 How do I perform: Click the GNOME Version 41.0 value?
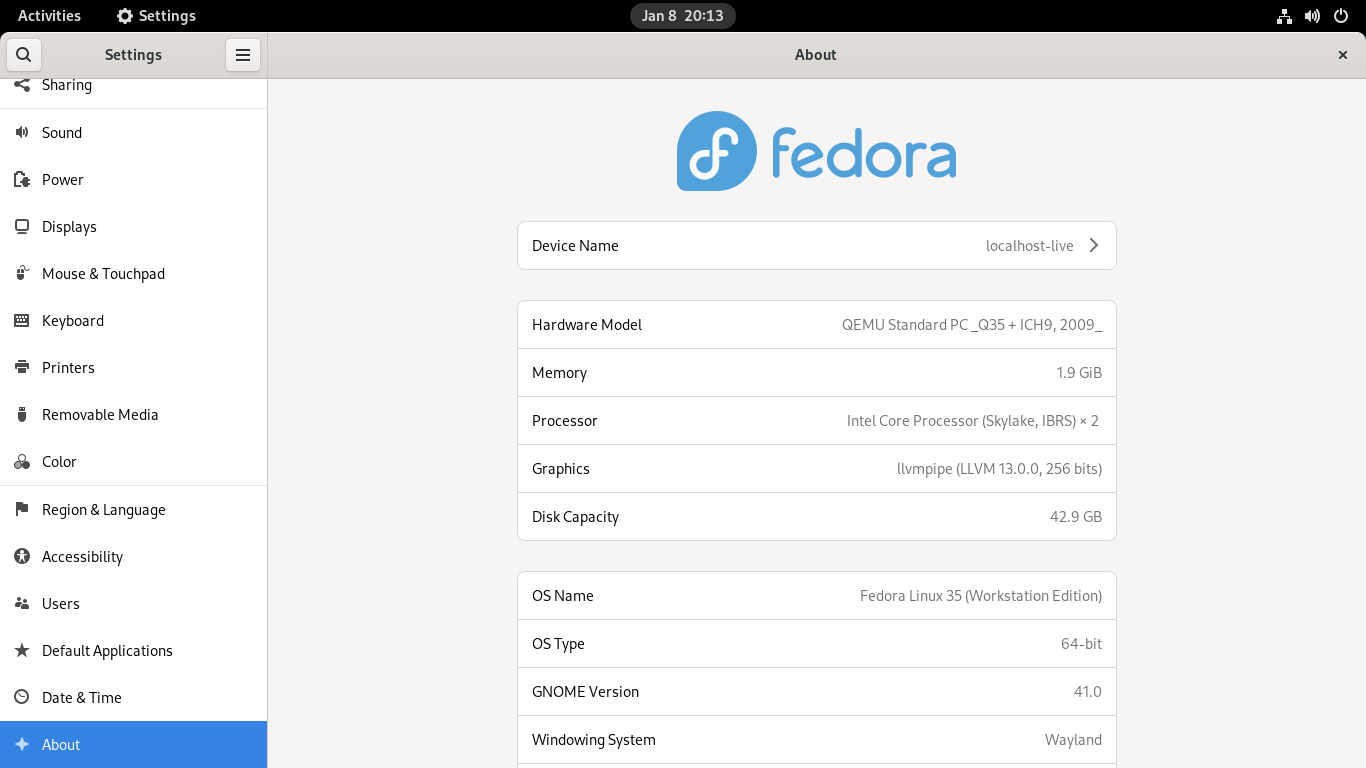coord(1088,692)
